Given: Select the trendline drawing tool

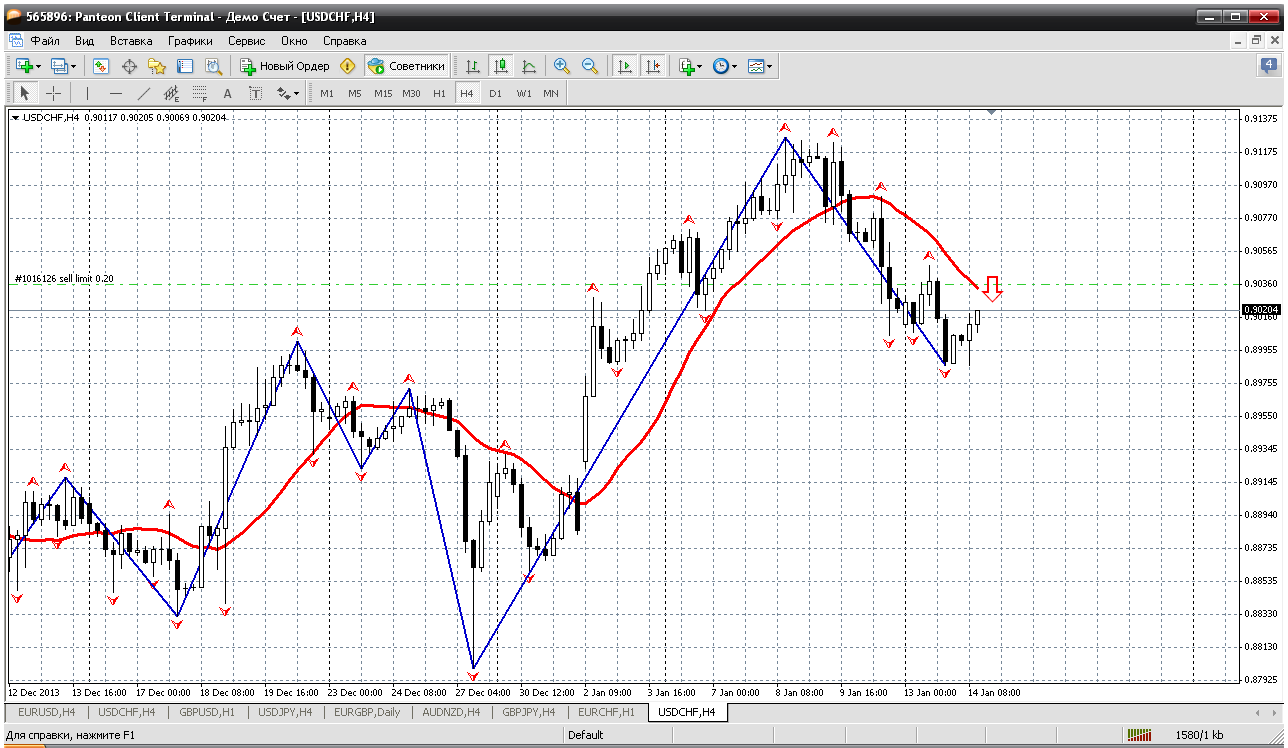Looking at the screenshot, I should click(x=143, y=93).
